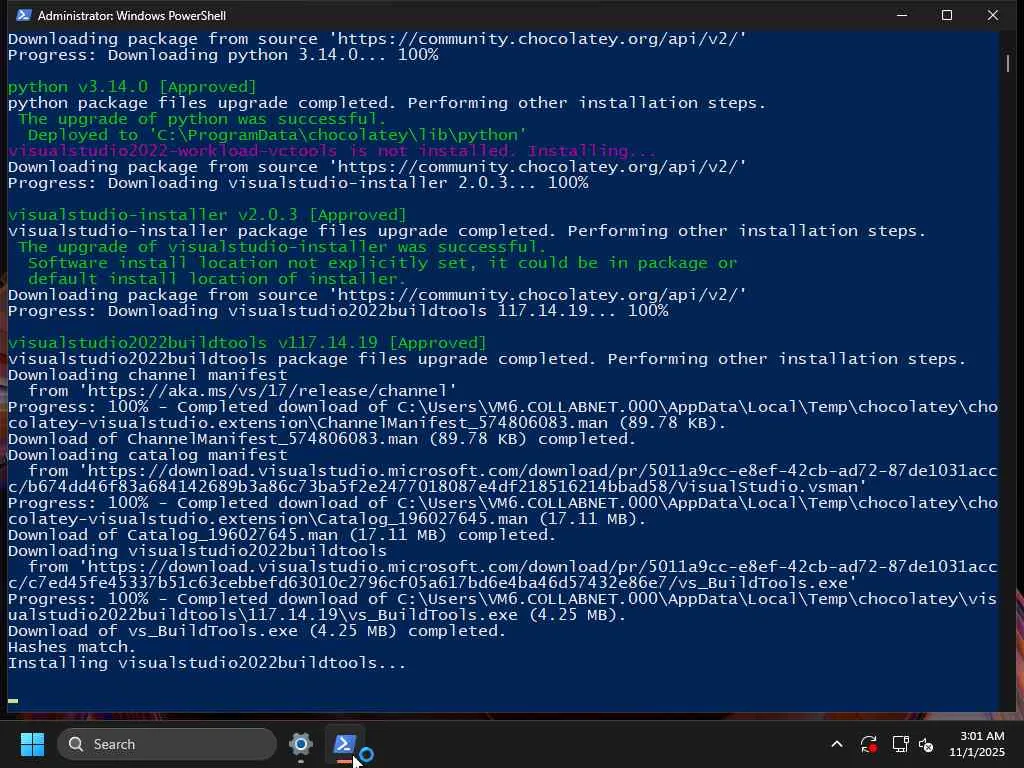Viewport: 1024px width, 768px height.
Task: Click the 'Downloading visualstudio2022buildtools' line
Action: pyautogui.click(x=197, y=551)
